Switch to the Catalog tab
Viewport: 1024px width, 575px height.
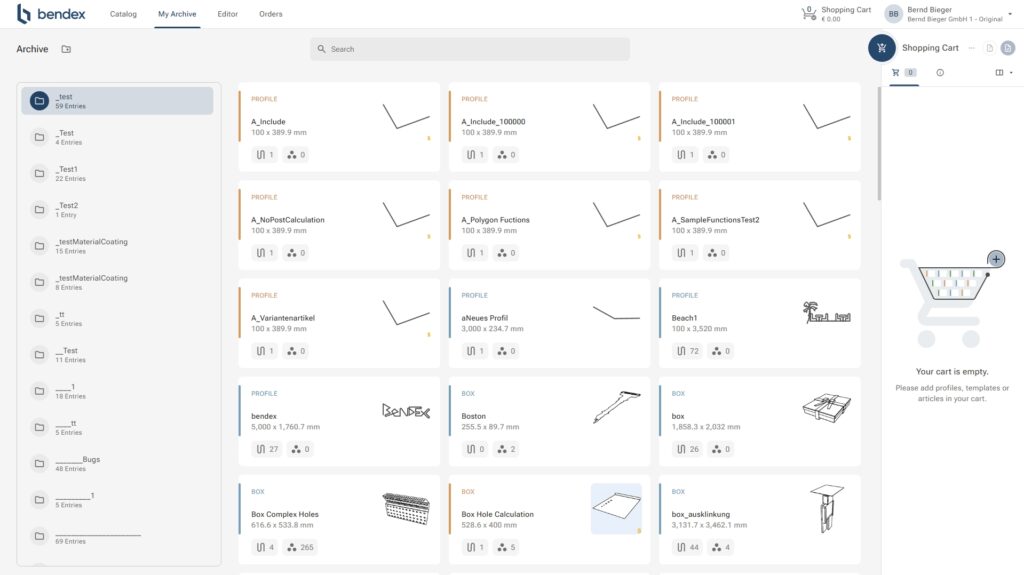point(123,14)
